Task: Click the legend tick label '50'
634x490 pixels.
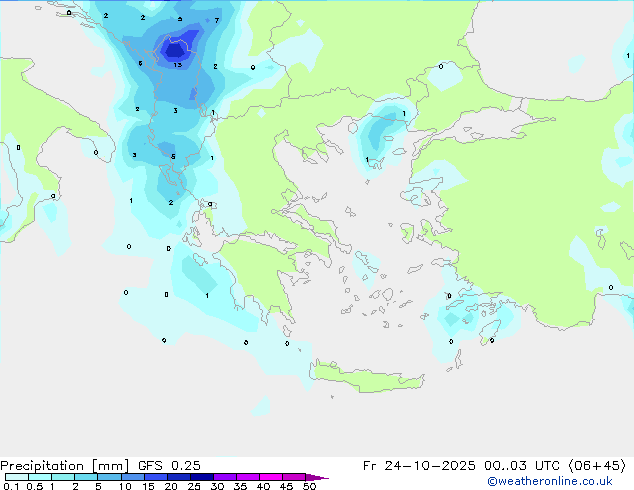Action: click(x=310, y=486)
